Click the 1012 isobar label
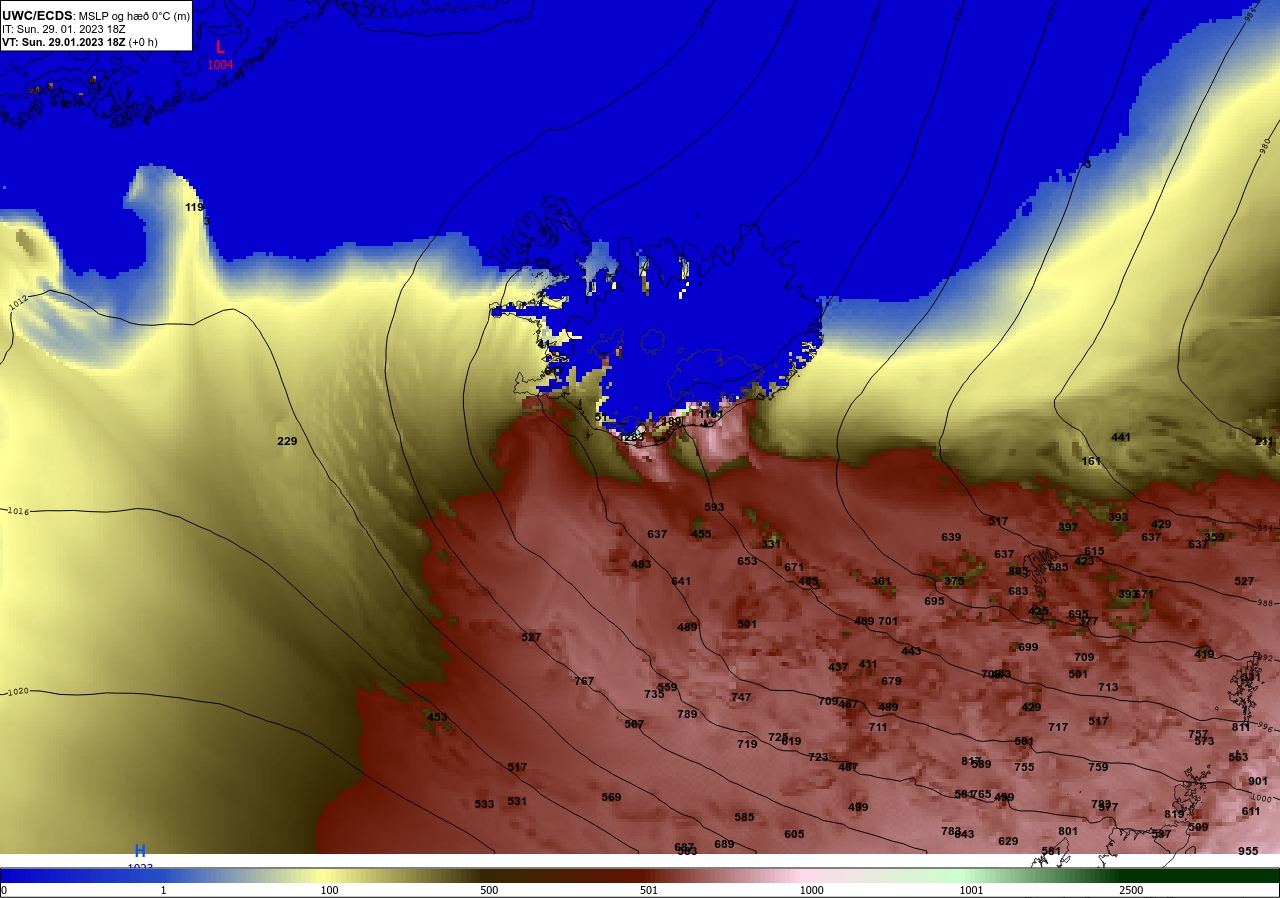The width and height of the screenshot is (1280, 898). (18, 302)
